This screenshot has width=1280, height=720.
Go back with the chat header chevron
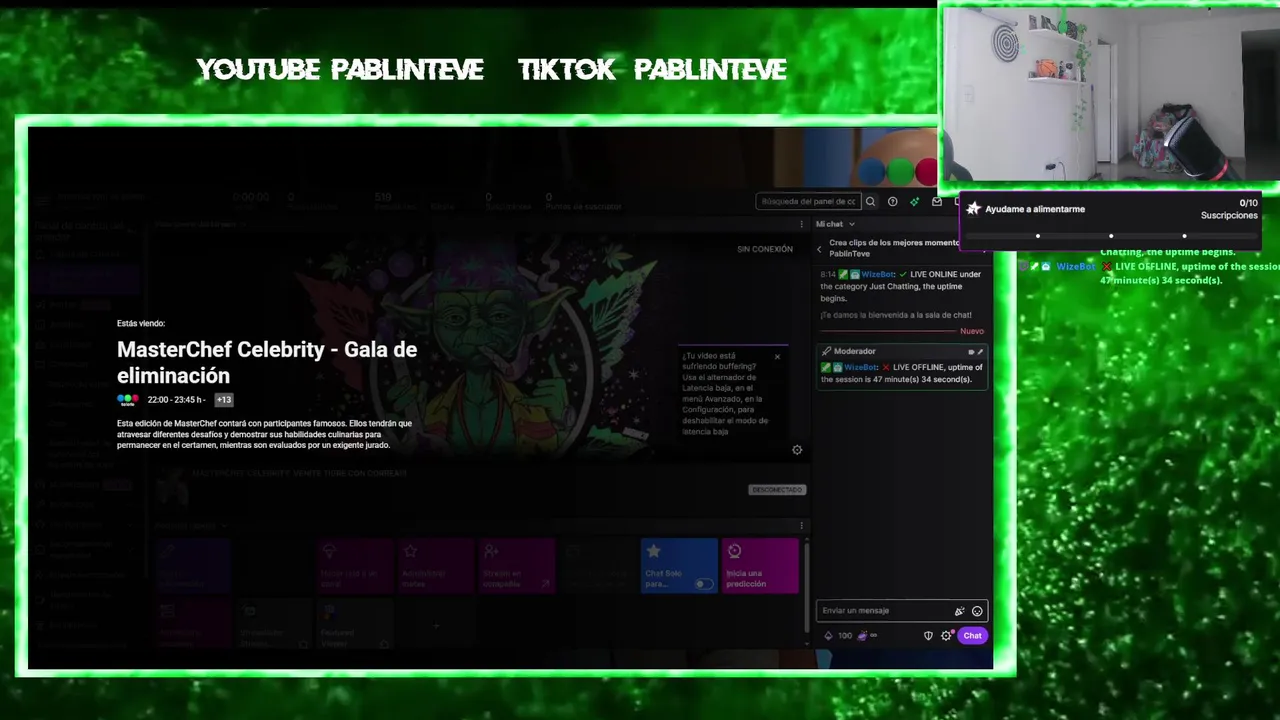(x=820, y=248)
